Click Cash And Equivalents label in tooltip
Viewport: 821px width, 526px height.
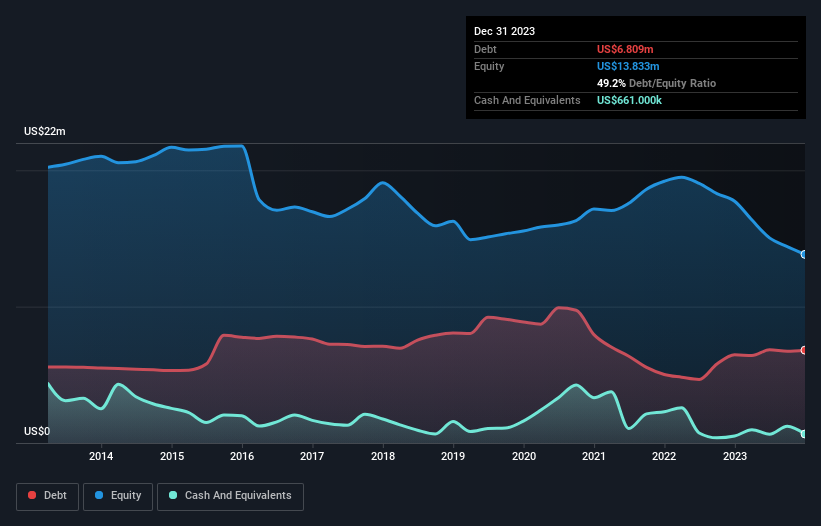[527, 100]
